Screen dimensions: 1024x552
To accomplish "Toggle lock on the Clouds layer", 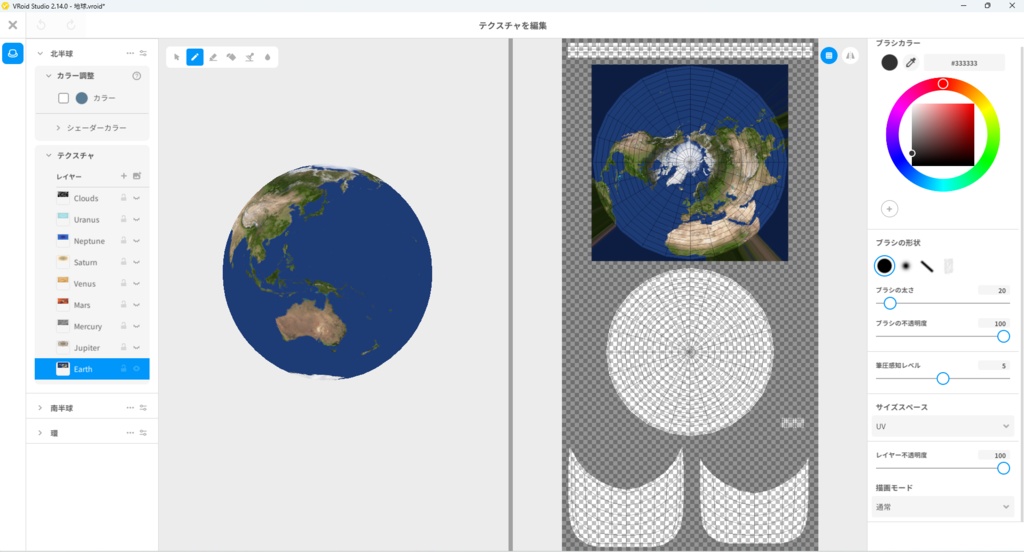I will (x=123, y=198).
